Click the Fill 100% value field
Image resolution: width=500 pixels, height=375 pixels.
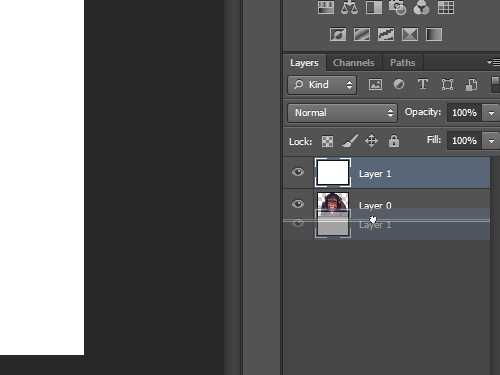pos(465,141)
